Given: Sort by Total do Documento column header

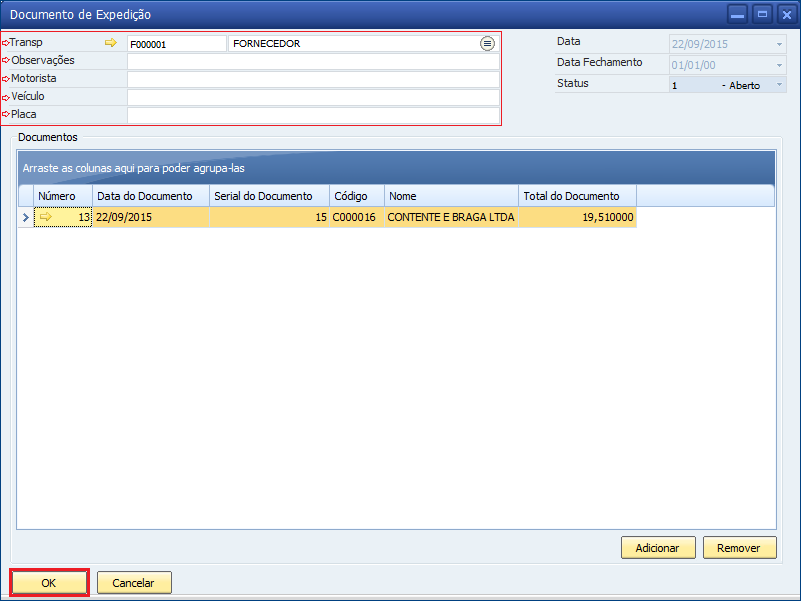Looking at the screenshot, I should (x=577, y=196).
